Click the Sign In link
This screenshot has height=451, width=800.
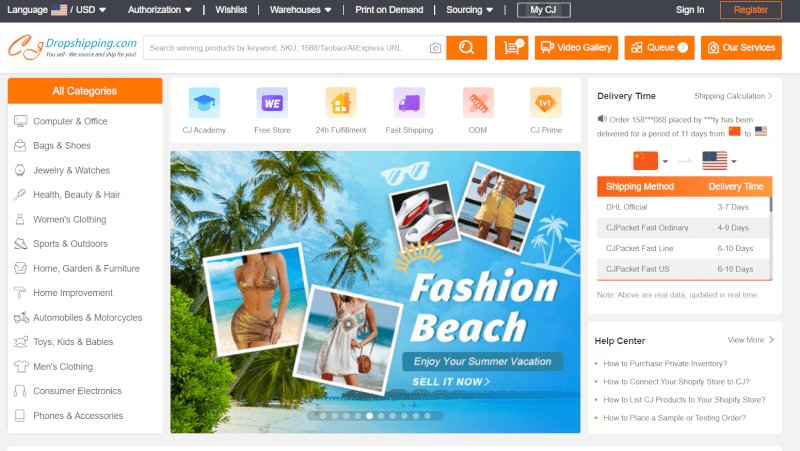pyautogui.click(x=690, y=10)
